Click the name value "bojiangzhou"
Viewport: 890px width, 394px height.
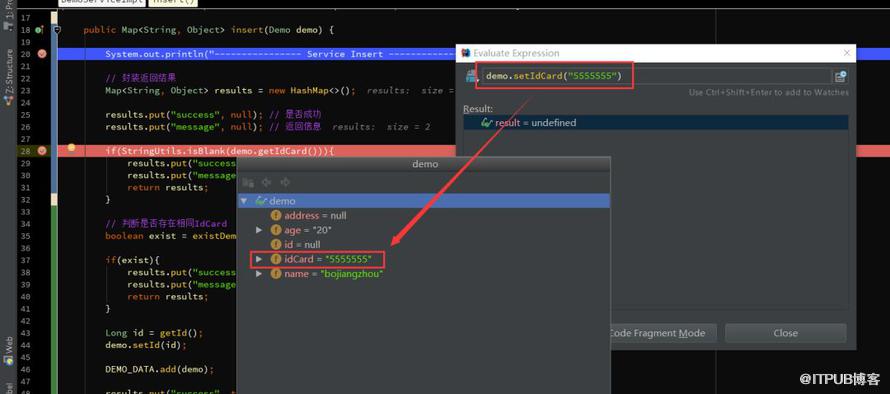click(x=352, y=274)
